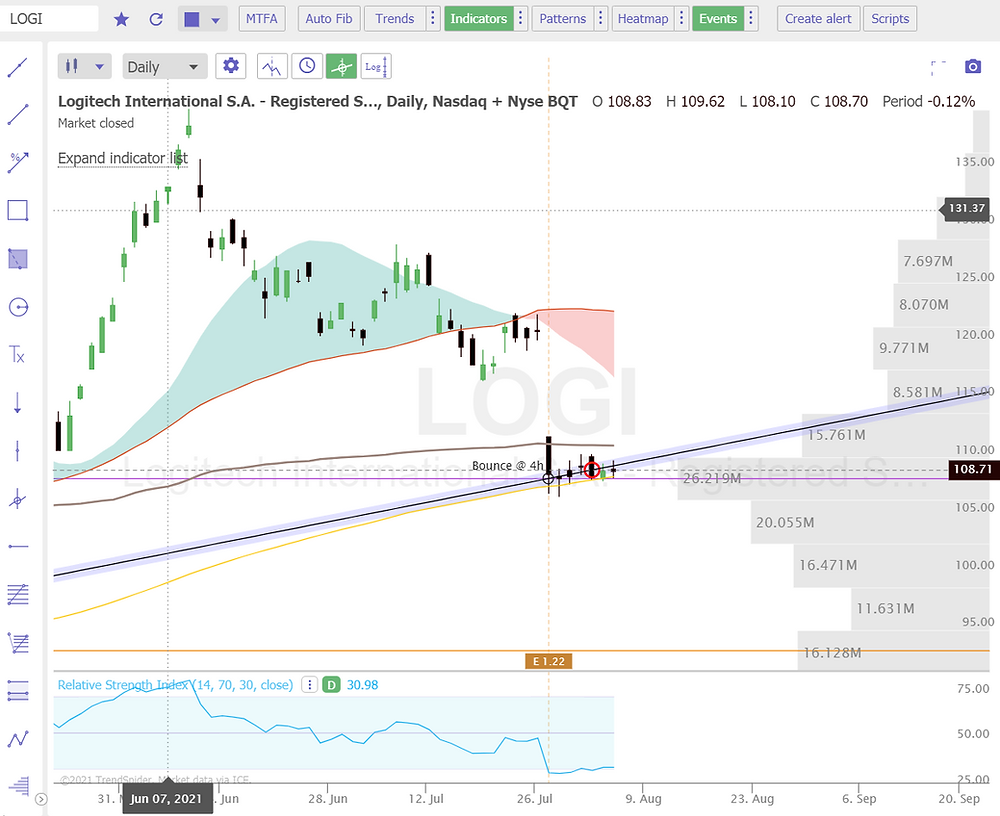Select the rectangle drawing tool
This screenshot has height=816, width=1000.
pyautogui.click(x=18, y=211)
